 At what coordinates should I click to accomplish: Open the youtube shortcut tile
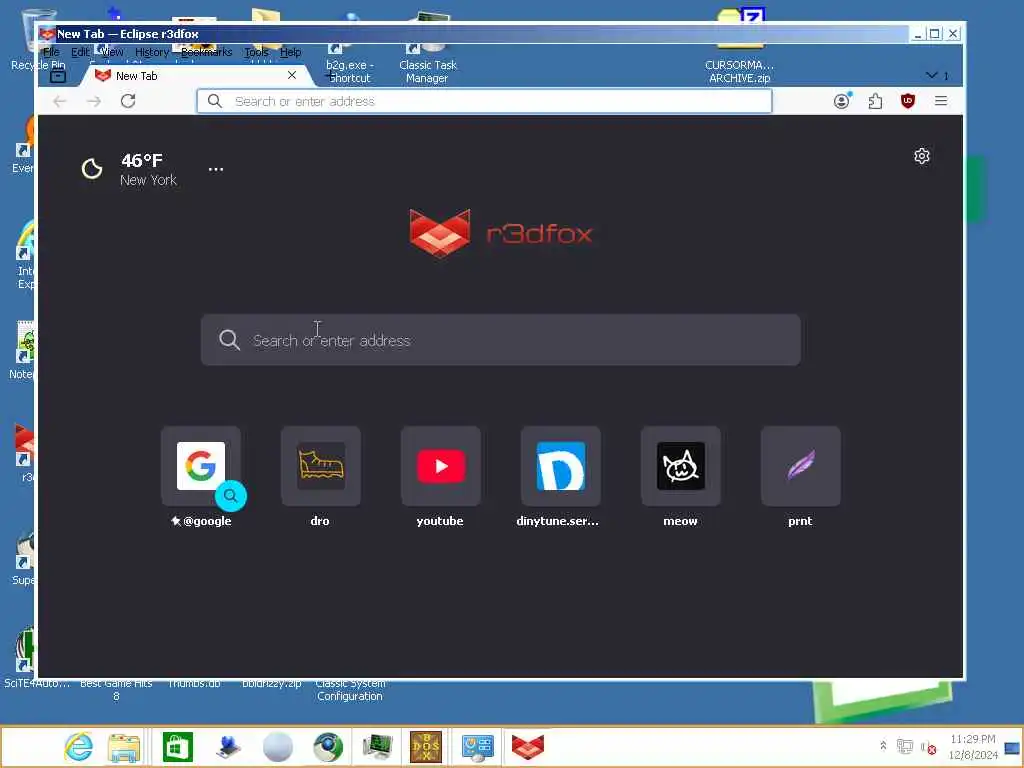[441, 466]
